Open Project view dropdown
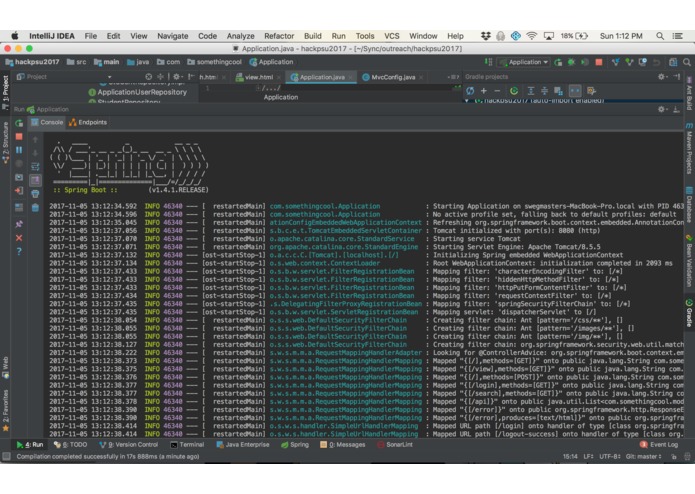Screen dimensions: 695x494 [109, 77]
